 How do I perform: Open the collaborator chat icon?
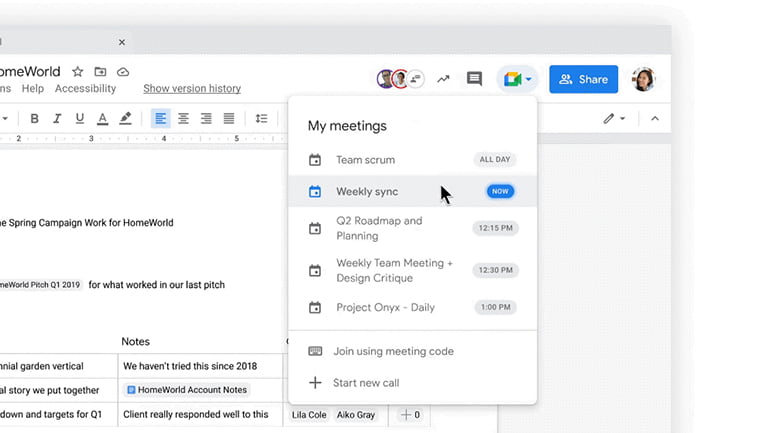pyautogui.click(x=416, y=79)
